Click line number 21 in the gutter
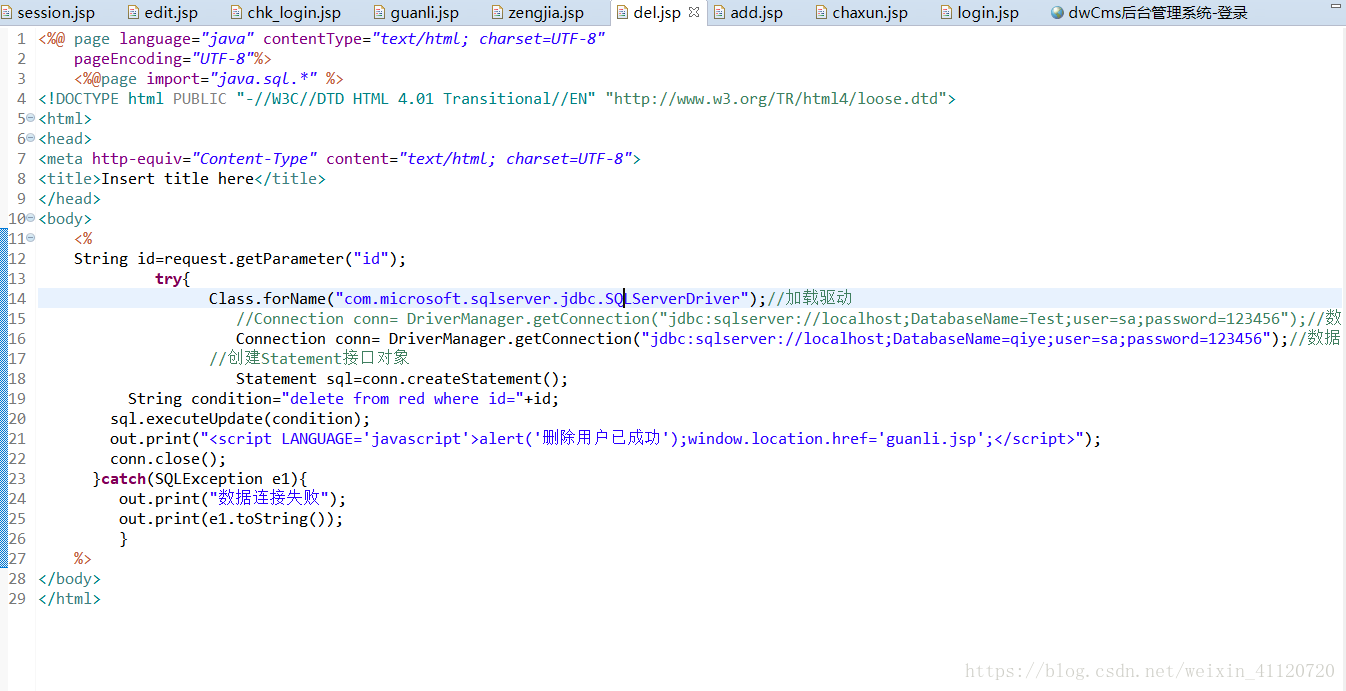 coord(17,439)
